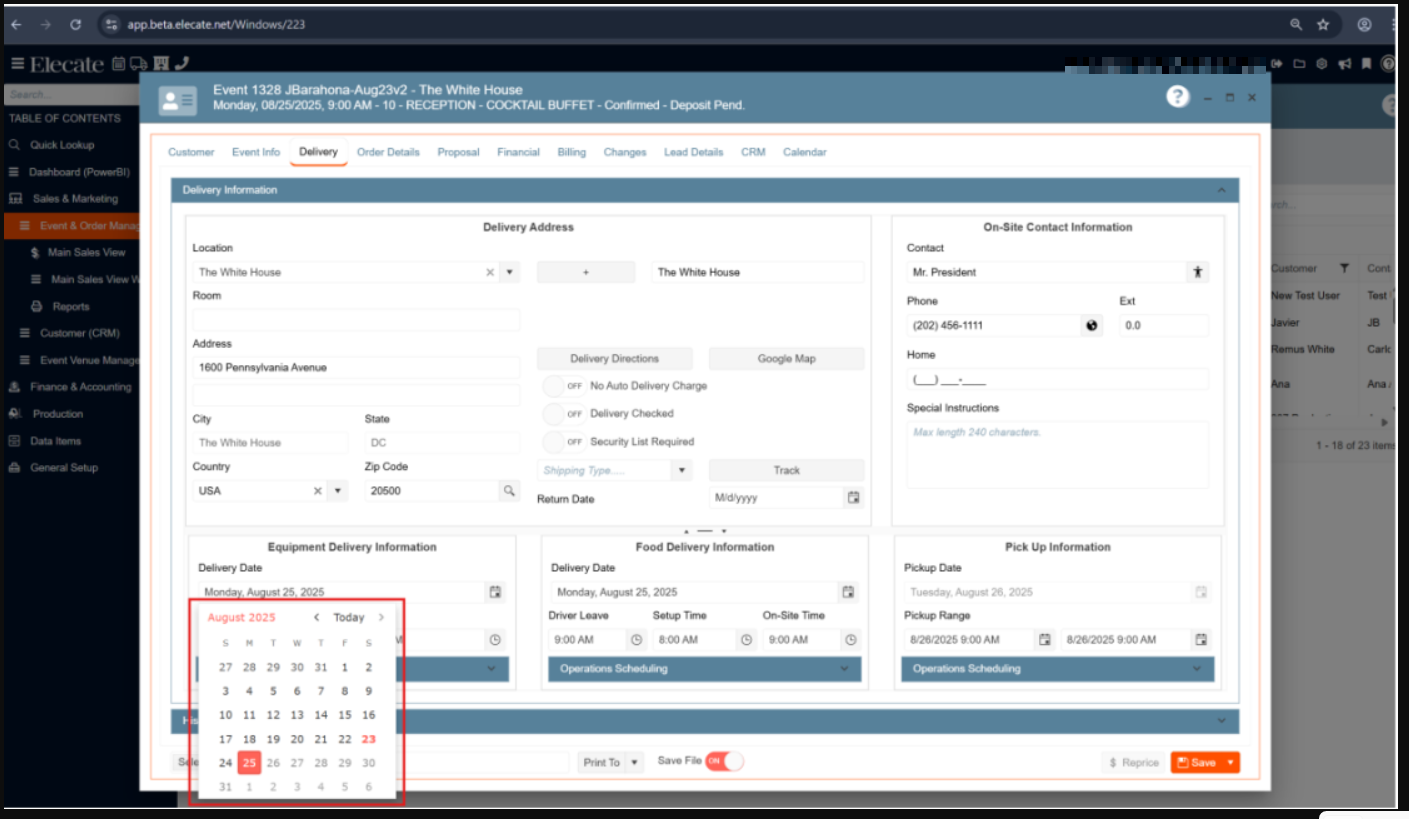Click the help question mark icon
This screenshot has width=1409, height=819.
pos(1178,96)
